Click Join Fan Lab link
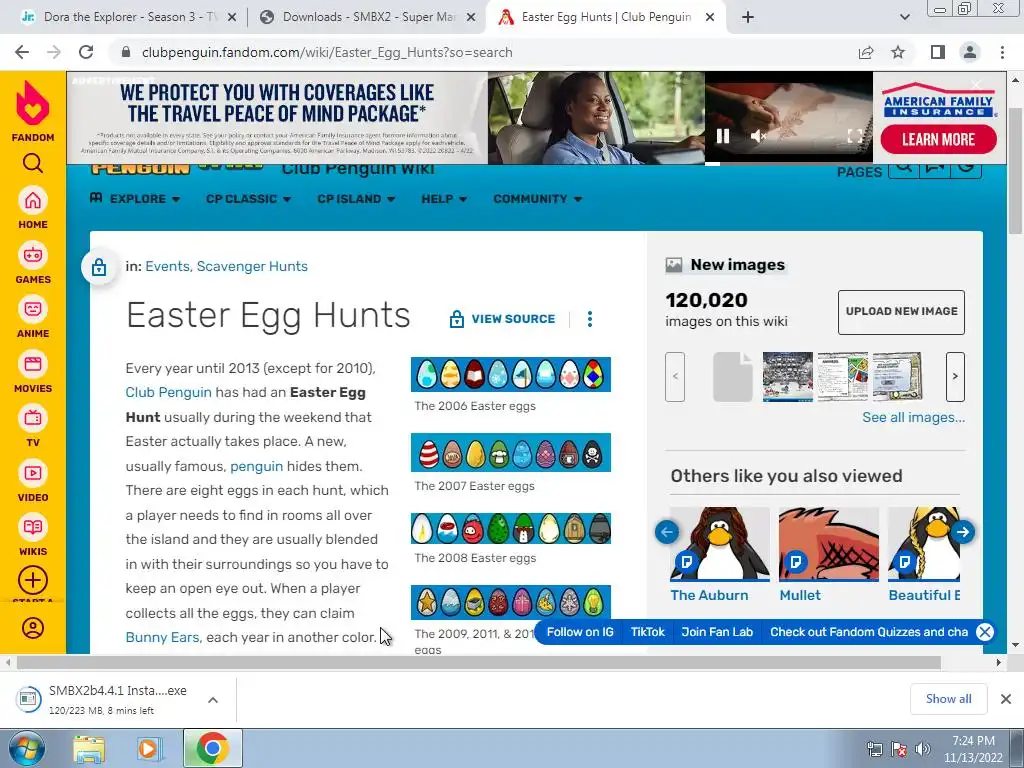 (717, 632)
